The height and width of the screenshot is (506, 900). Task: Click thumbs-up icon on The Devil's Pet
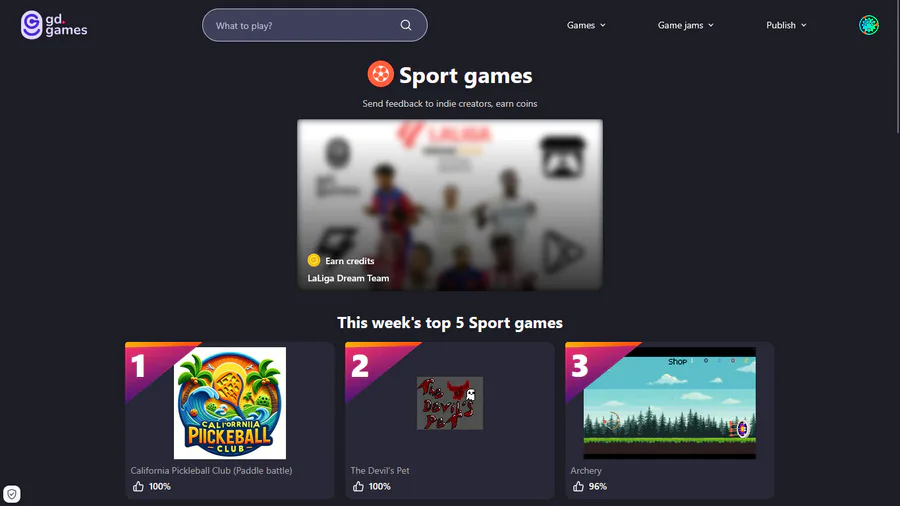[358, 486]
